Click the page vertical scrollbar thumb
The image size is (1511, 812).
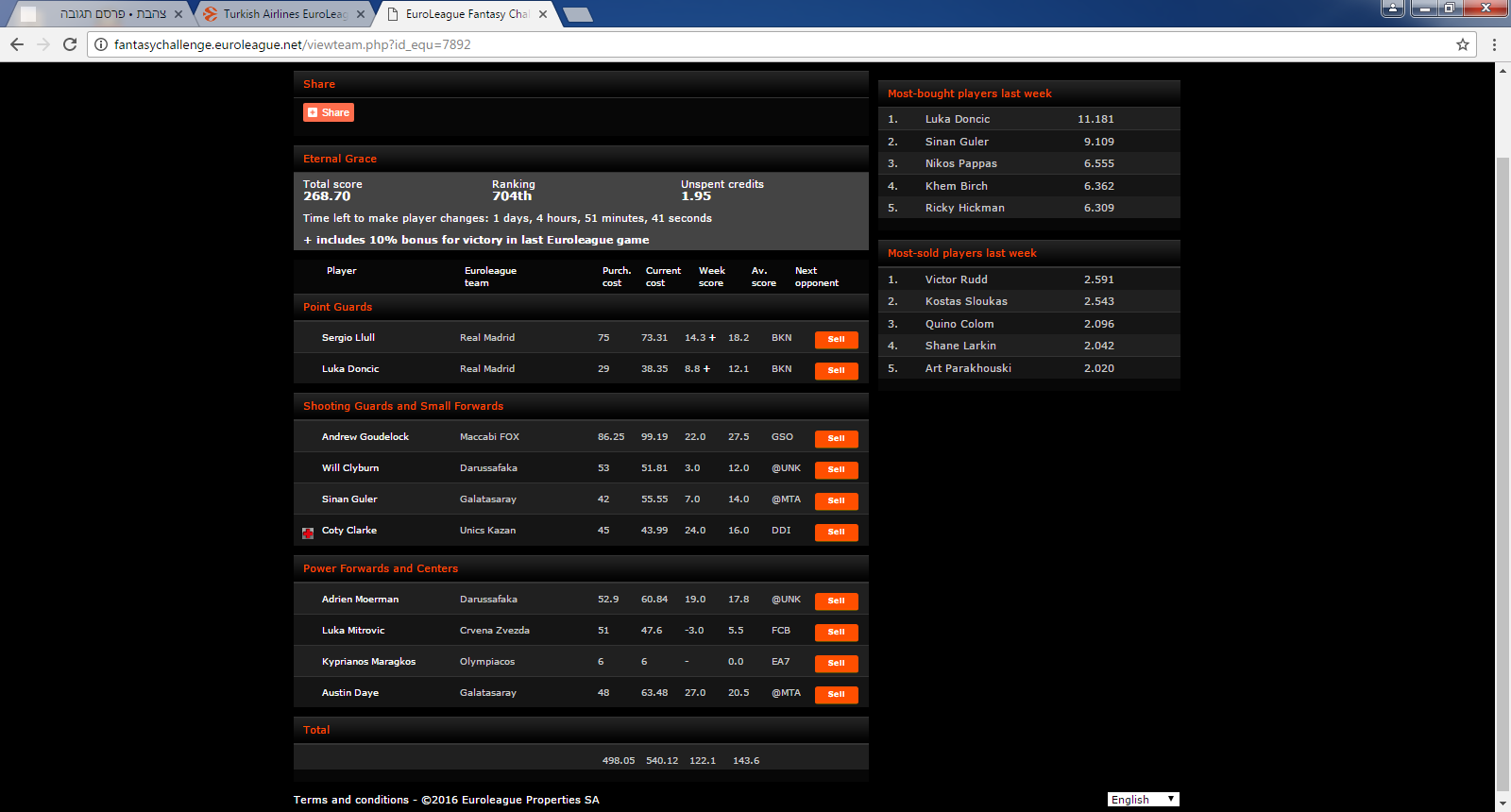point(1503,472)
